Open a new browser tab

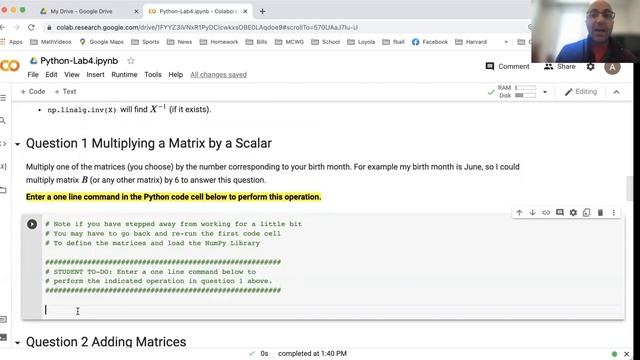(x=262, y=11)
